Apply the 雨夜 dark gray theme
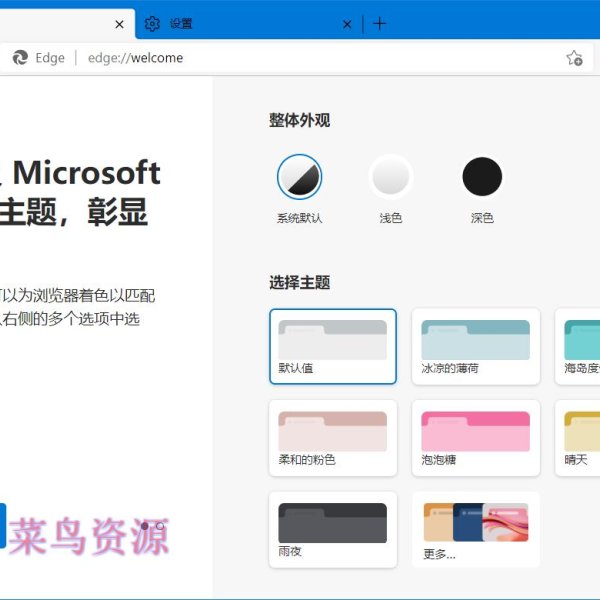The width and height of the screenshot is (600, 600). [x=333, y=529]
